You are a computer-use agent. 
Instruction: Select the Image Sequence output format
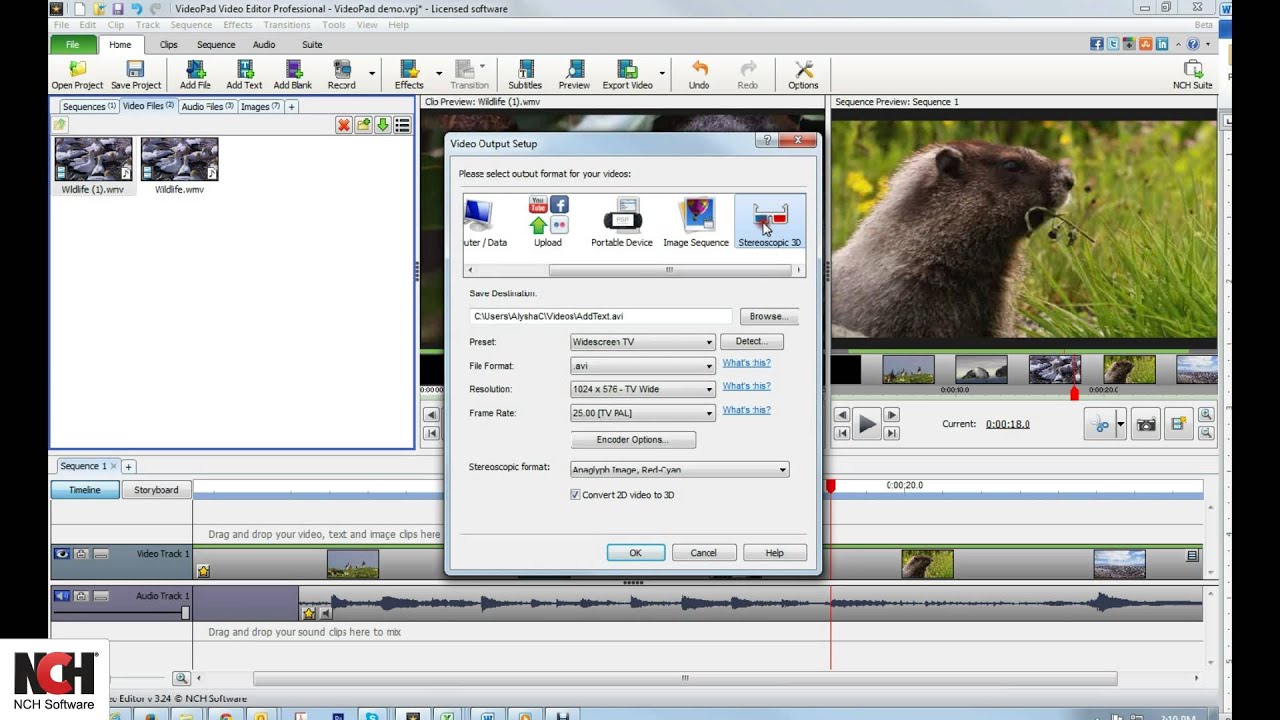696,222
